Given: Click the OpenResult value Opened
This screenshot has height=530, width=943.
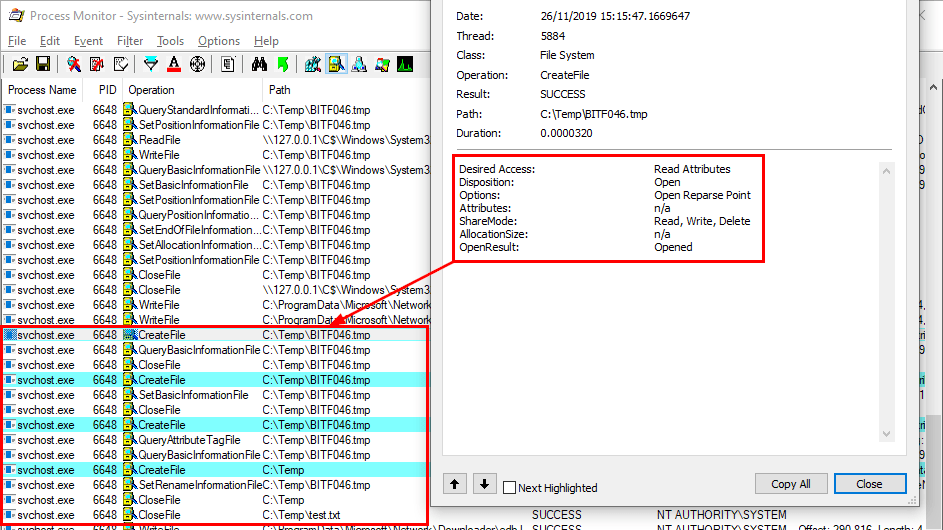Looking at the screenshot, I should [x=673, y=247].
